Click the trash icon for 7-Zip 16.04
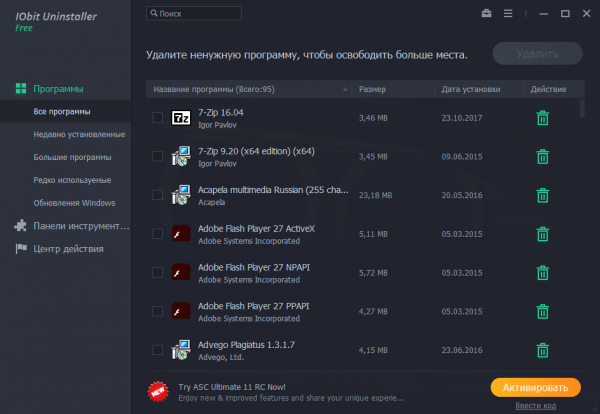 (x=543, y=118)
